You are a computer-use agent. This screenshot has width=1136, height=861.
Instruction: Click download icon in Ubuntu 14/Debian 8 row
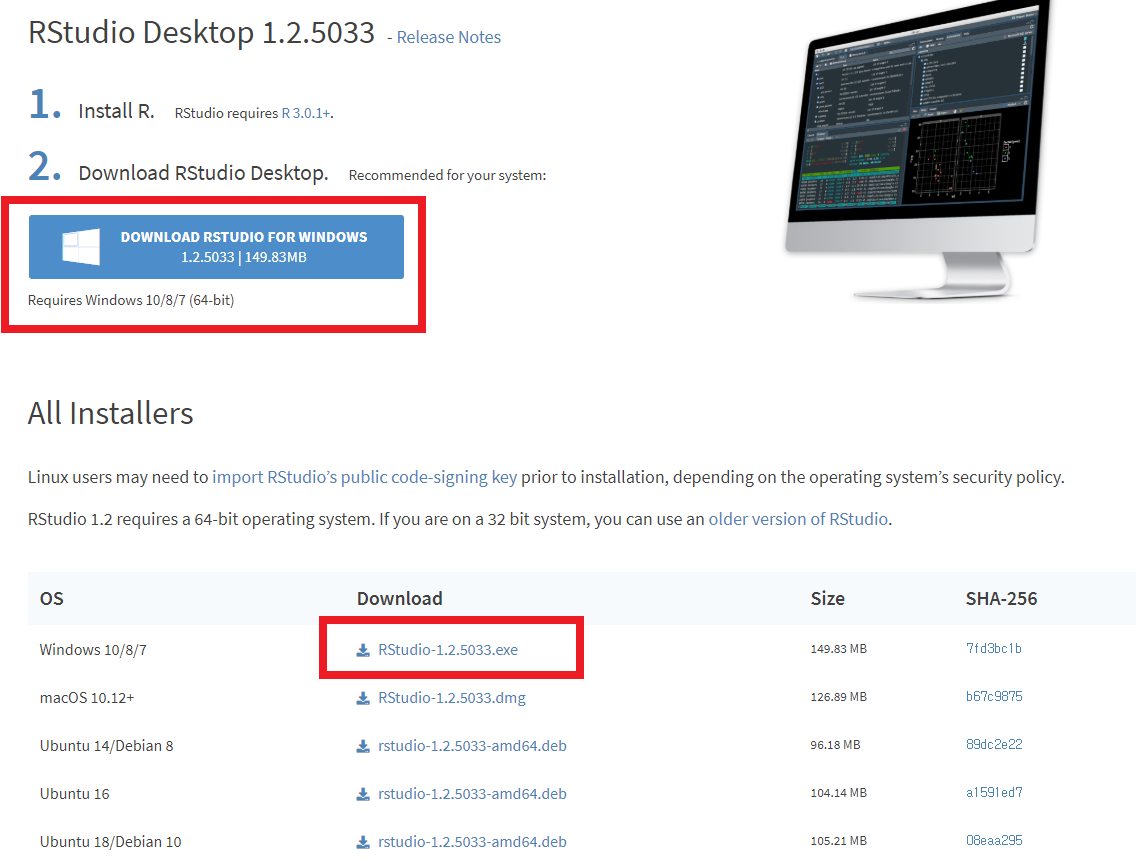[363, 746]
